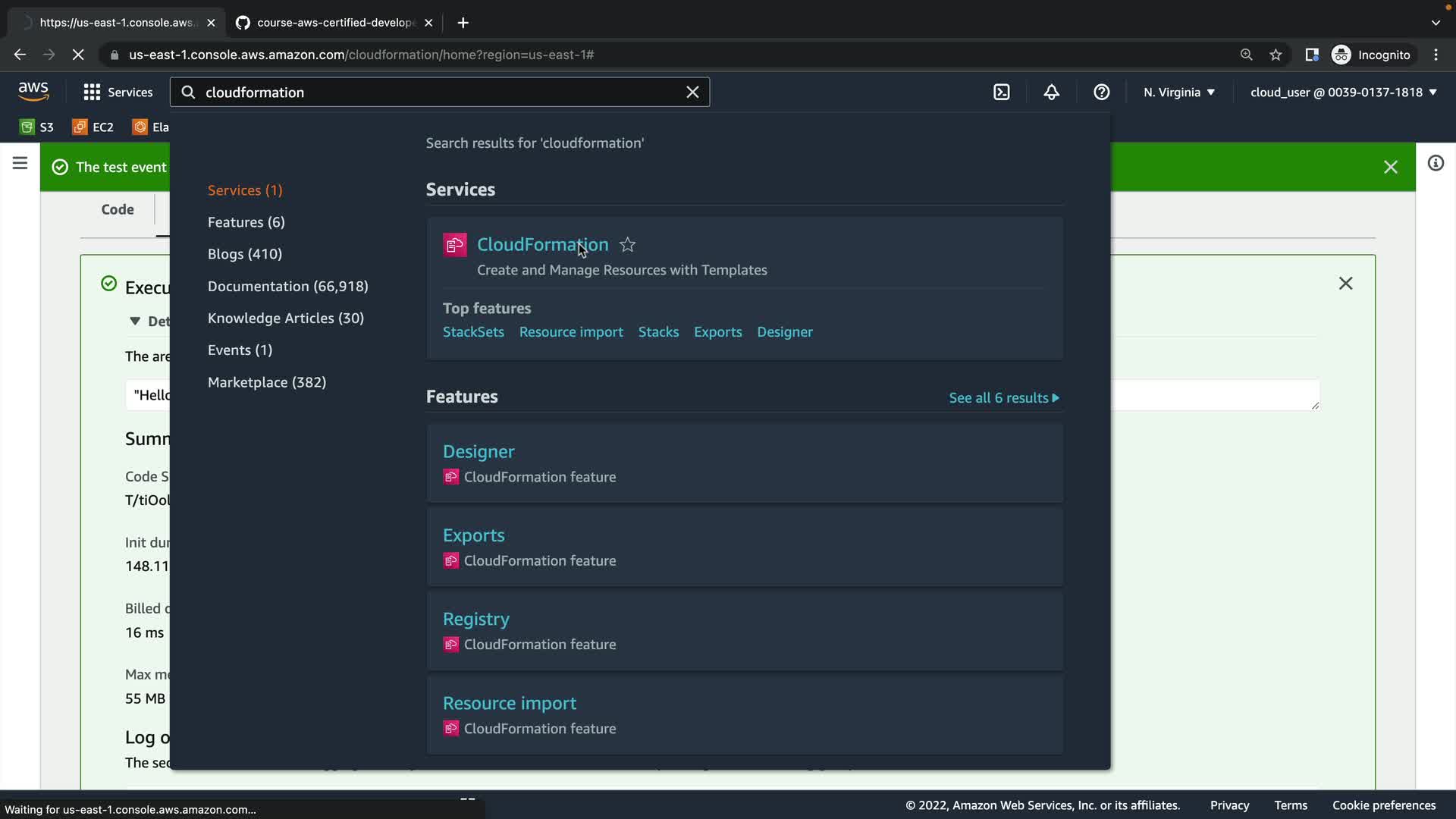
Task: Open the EC2 favorites shortcut
Action: coord(93,127)
